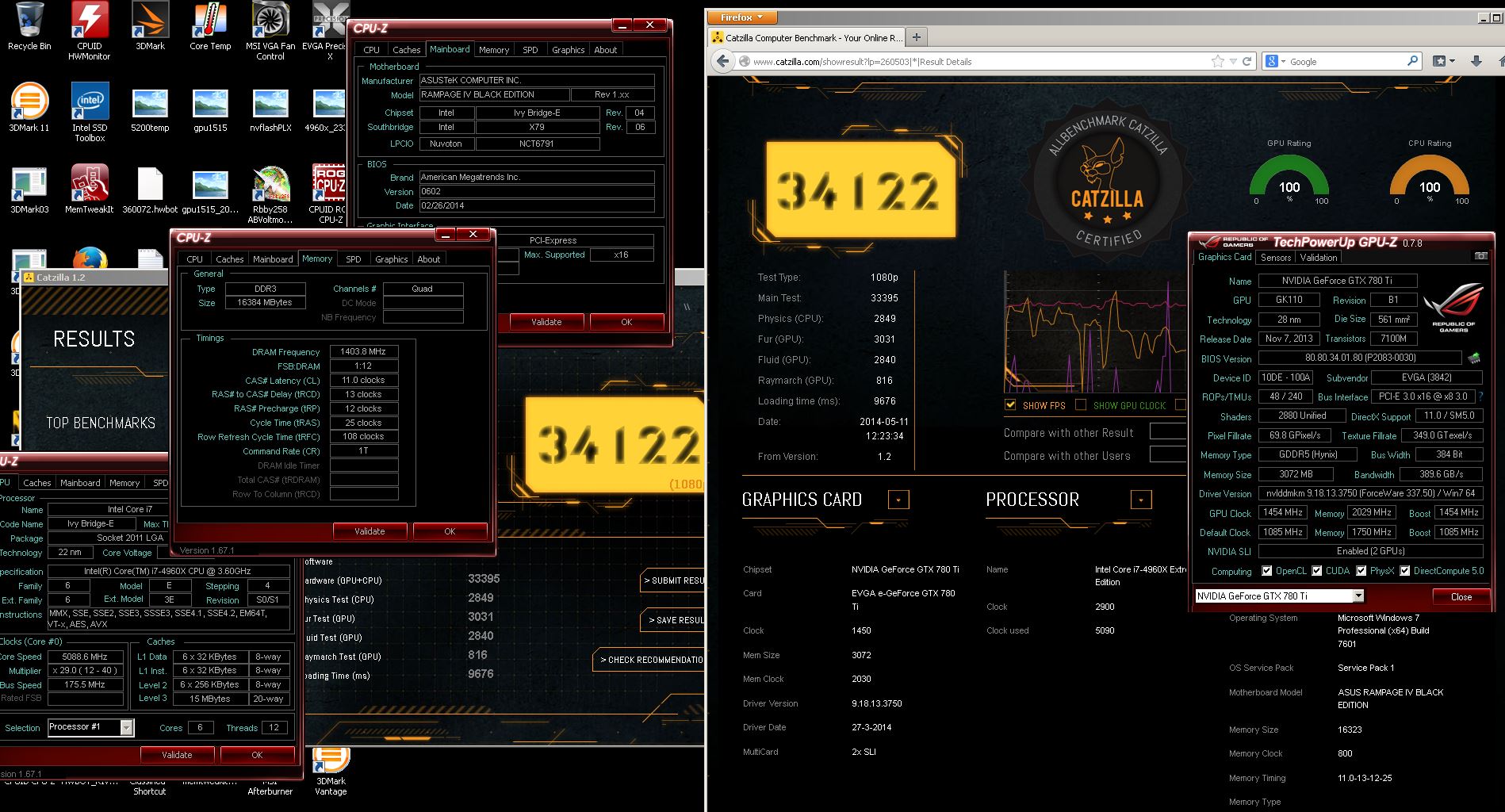Switch to Memory tab in Mainboard CPU-Z window

point(493,50)
